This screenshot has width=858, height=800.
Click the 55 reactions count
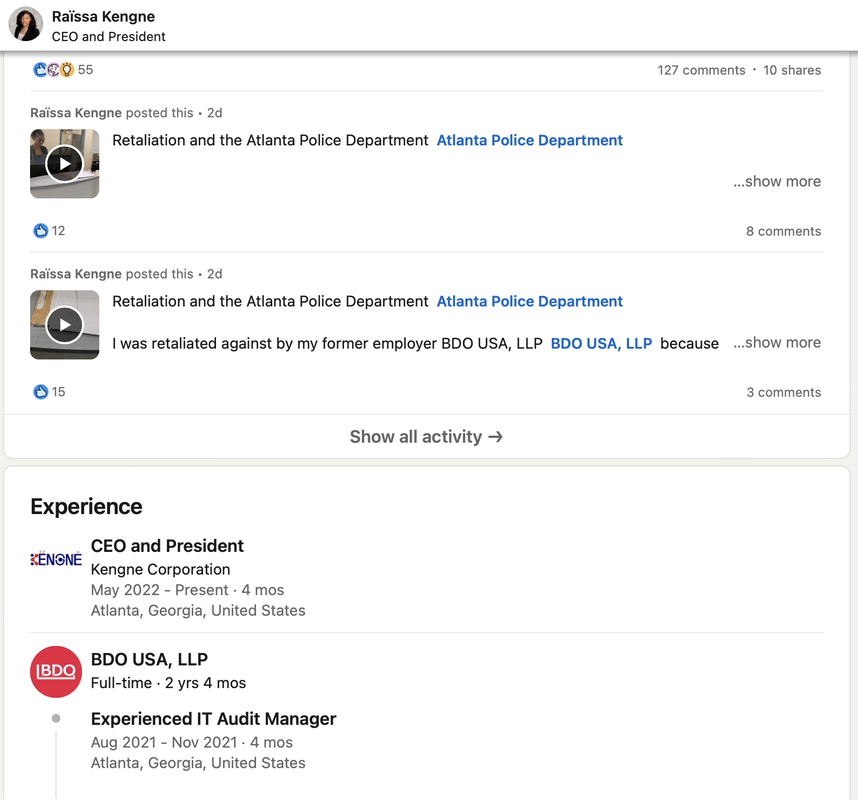[x=85, y=69]
